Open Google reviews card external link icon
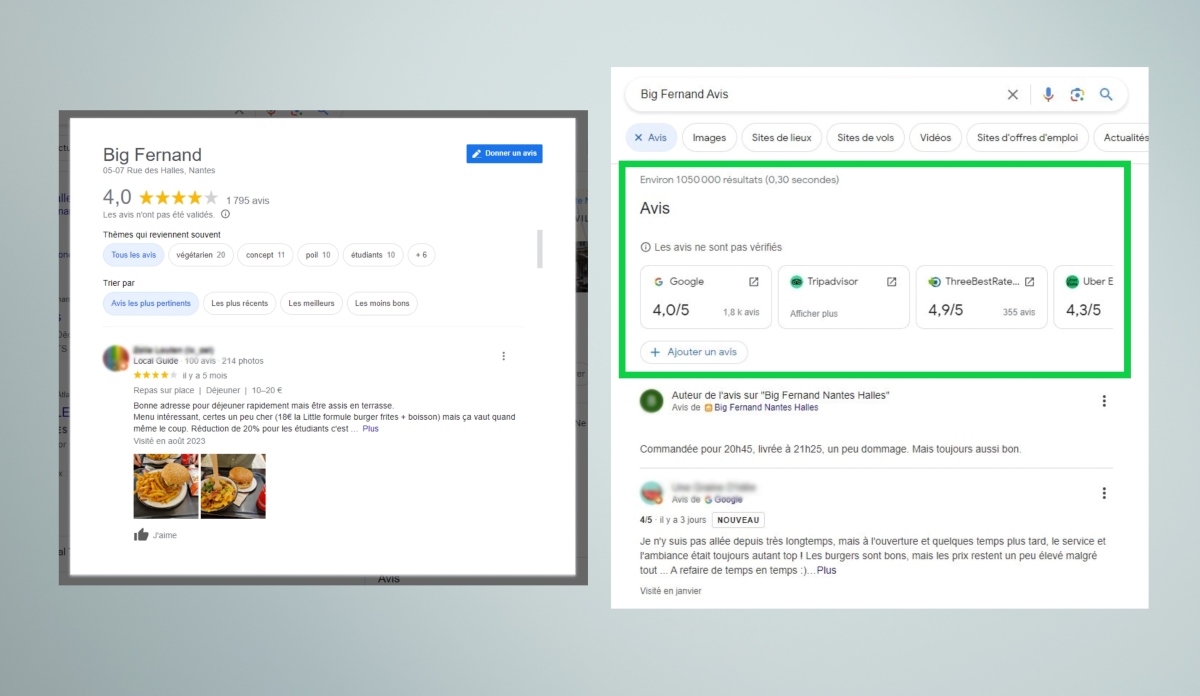 [754, 282]
